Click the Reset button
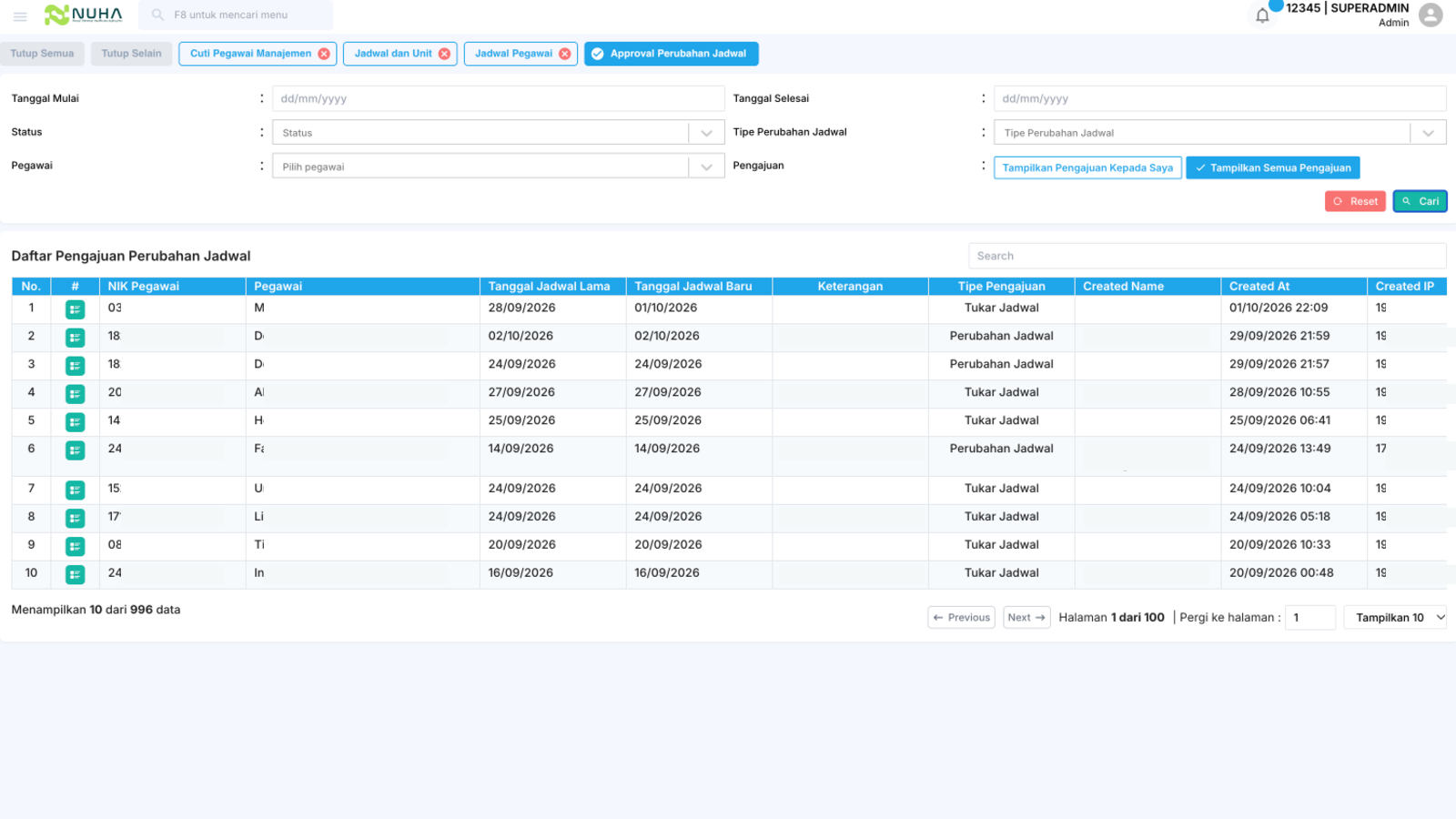This screenshot has width=1456, height=819. click(1355, 201)
